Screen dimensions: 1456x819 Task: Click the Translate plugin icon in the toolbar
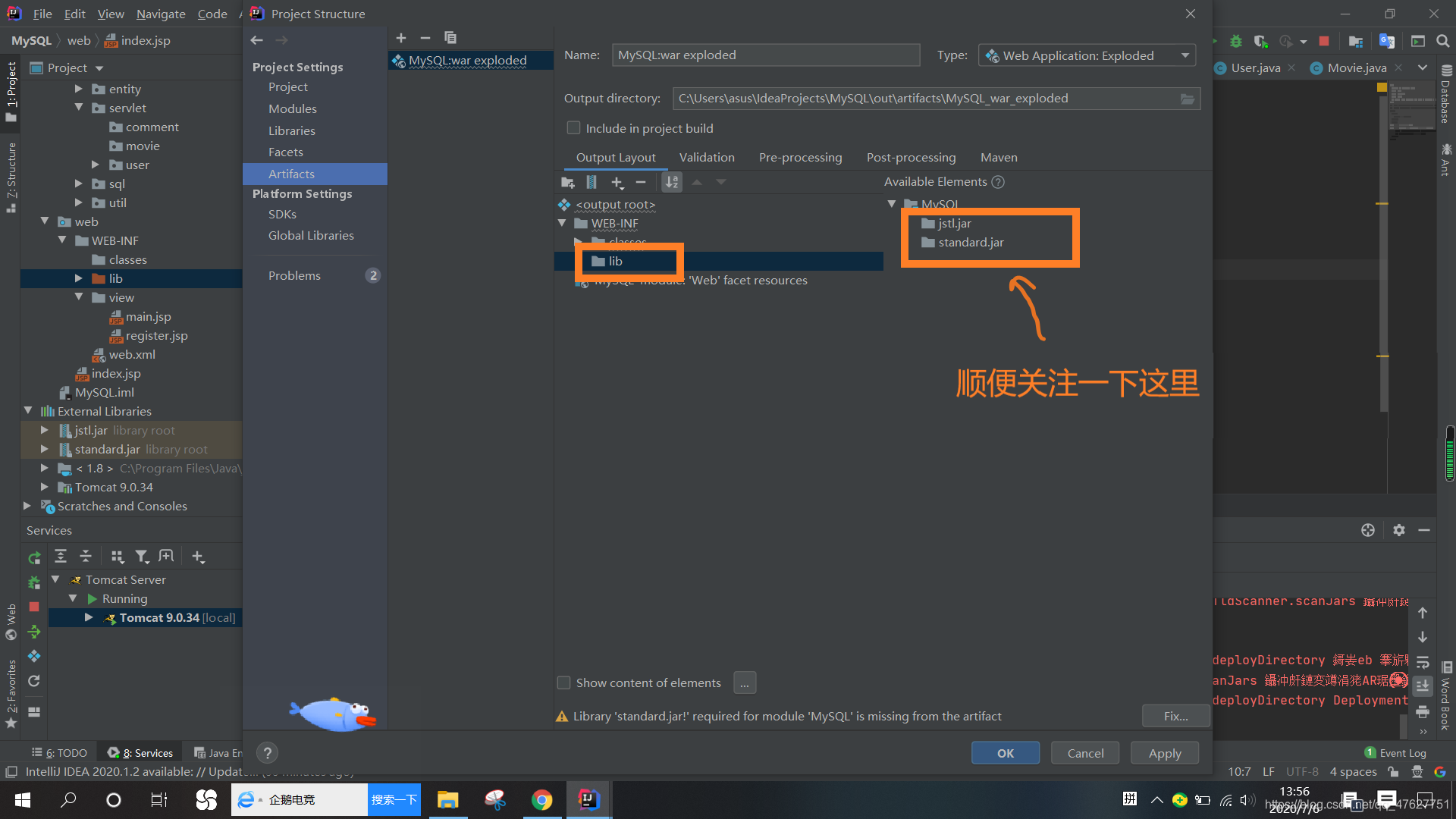[1387, 41]
